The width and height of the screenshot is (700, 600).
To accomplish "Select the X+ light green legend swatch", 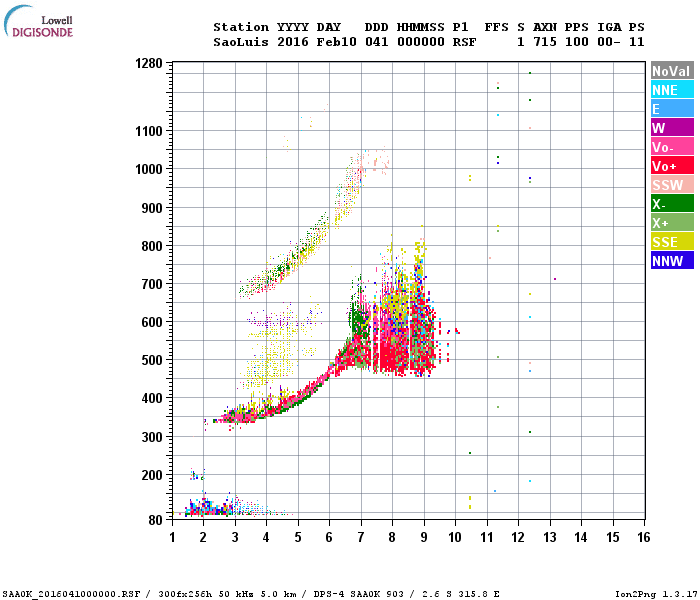I will [672, 223].
